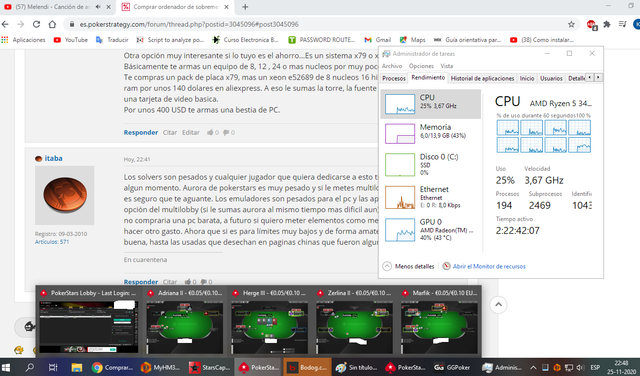Open the Curso Electronica bookmark
The width and height of the screenshot is (640, 376).
(x=246, y=40)
